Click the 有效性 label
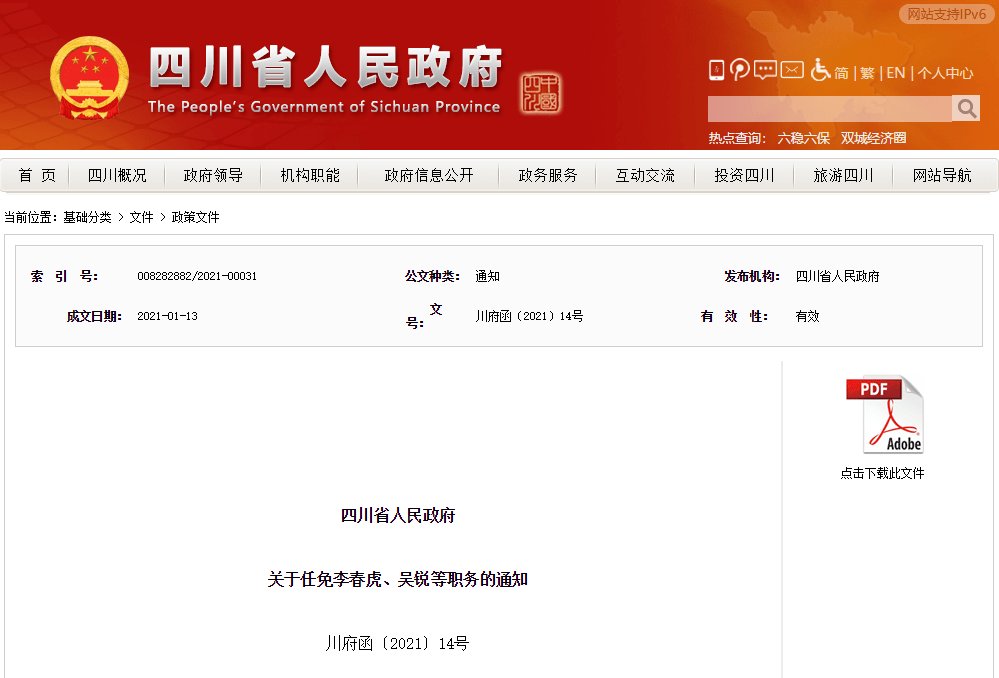This screenshot has width=999, height=678. click(734, 316)
